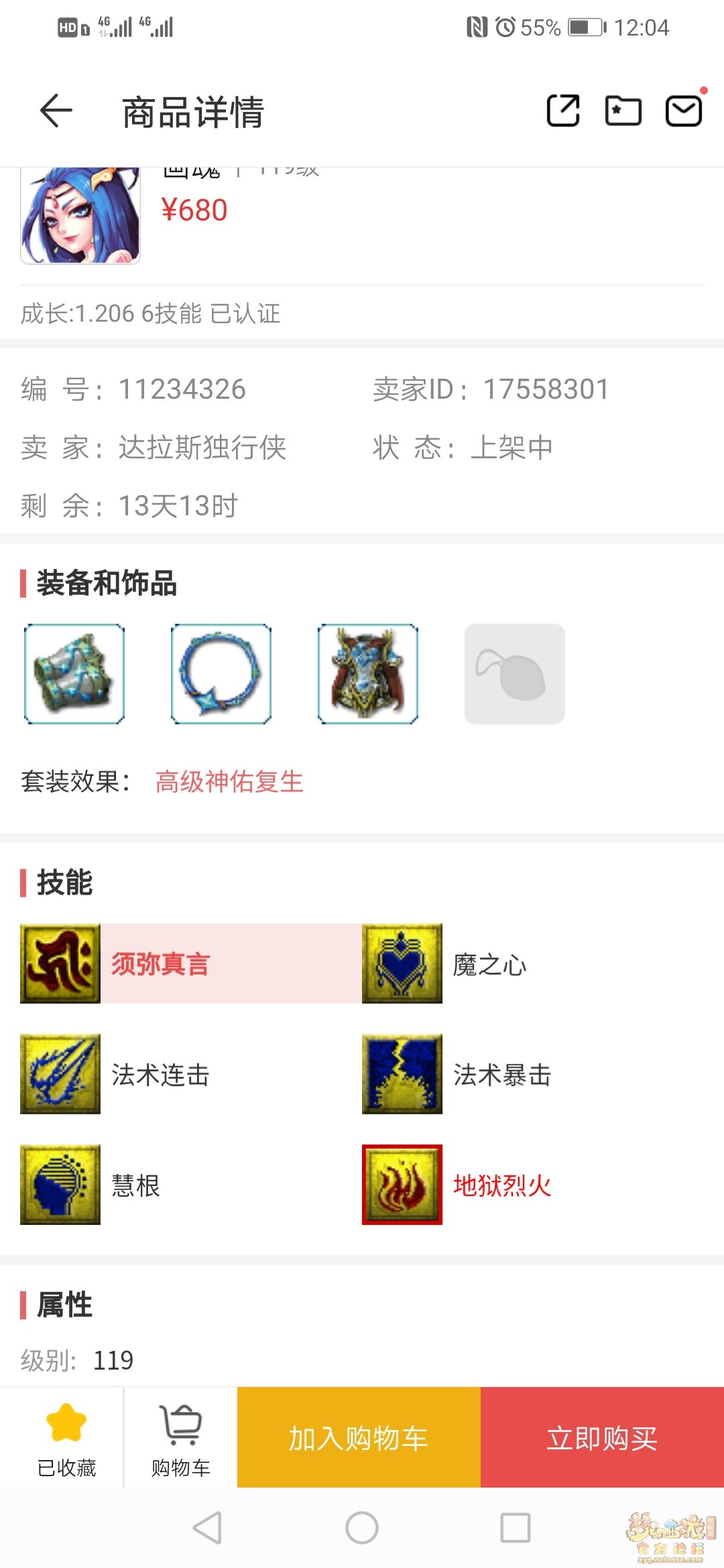Open the 地狱烈火 skill icon
Screen dimensions: 724x1568
click(x=402, y=1185)
